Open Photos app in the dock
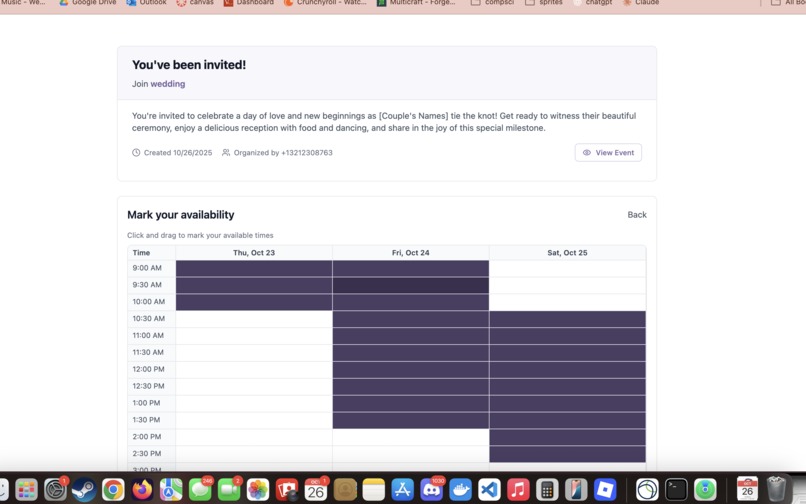The image size is (806, 504). tap(258, 489)
